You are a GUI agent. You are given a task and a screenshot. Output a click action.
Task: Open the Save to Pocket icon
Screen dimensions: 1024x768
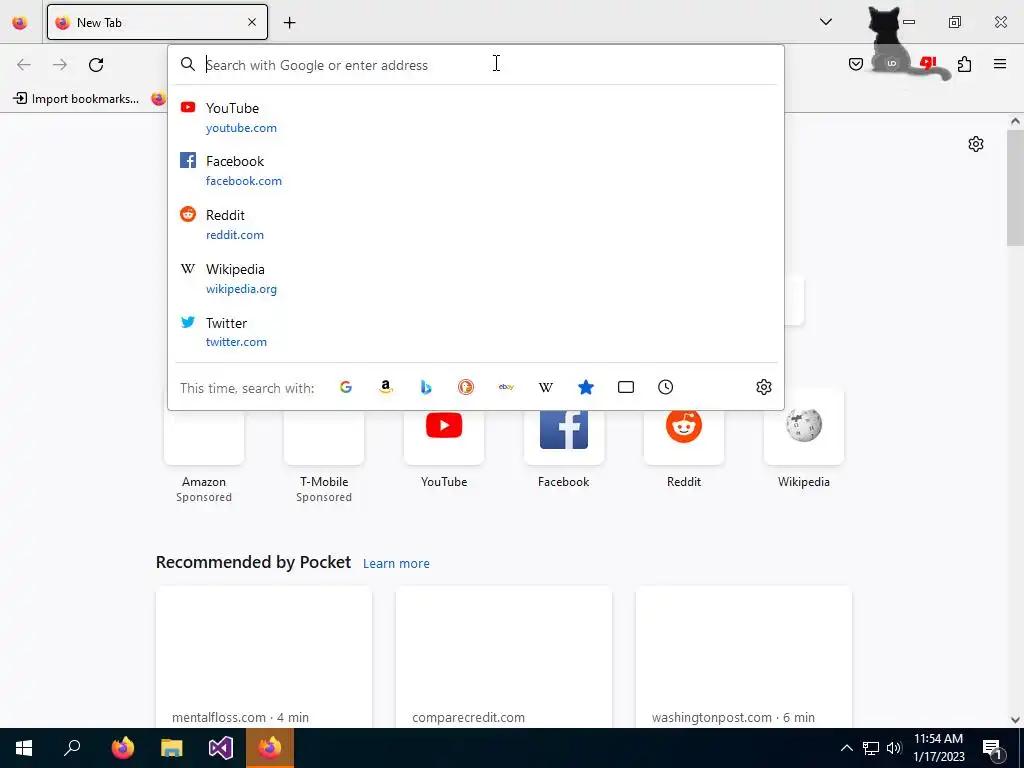pyautogui.click(x=856, y=64)
